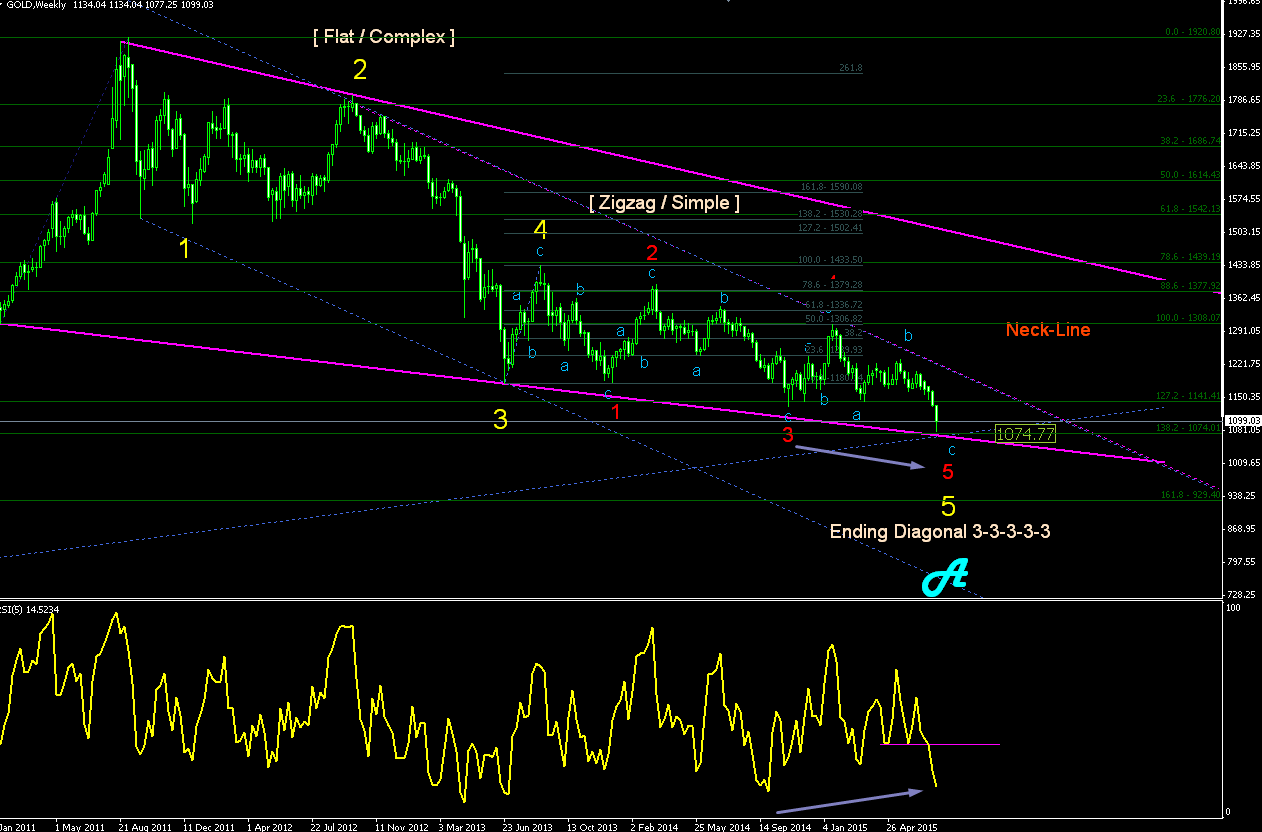
Task: Select the [ Zigzag / Simple ] annotation
Action: coord(665,203)
